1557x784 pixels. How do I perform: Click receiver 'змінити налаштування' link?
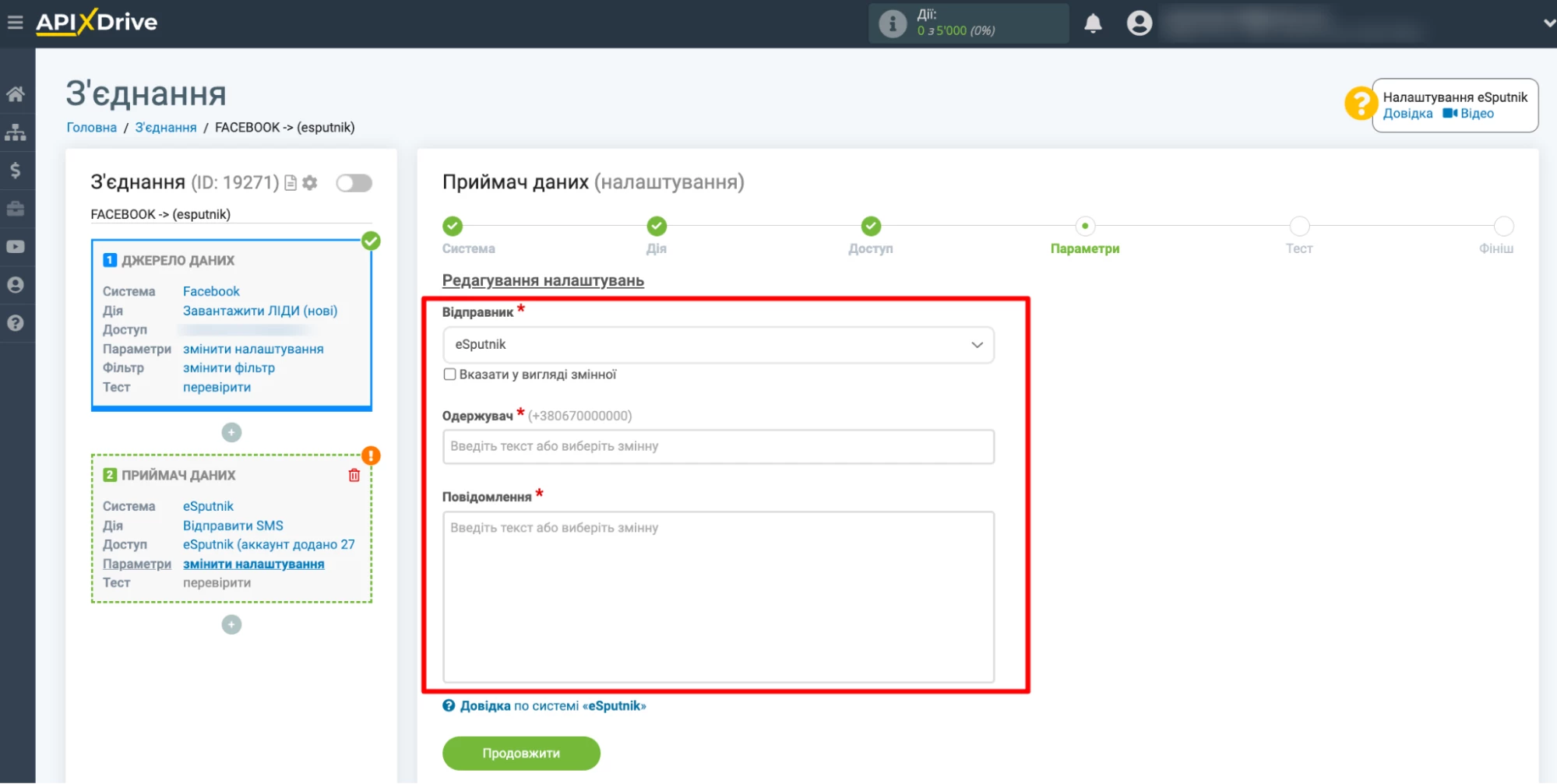tap(254, 564)
